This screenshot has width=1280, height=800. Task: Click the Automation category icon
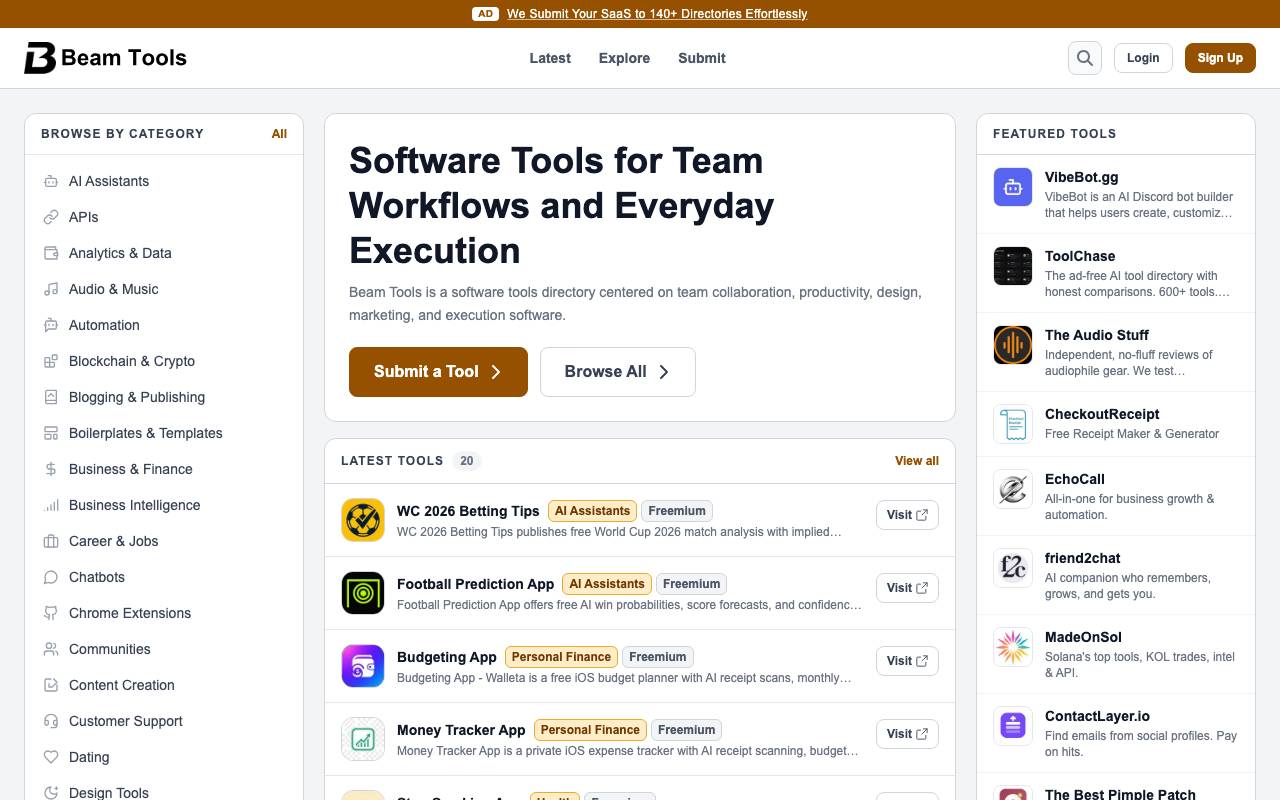tap(51, 325)
